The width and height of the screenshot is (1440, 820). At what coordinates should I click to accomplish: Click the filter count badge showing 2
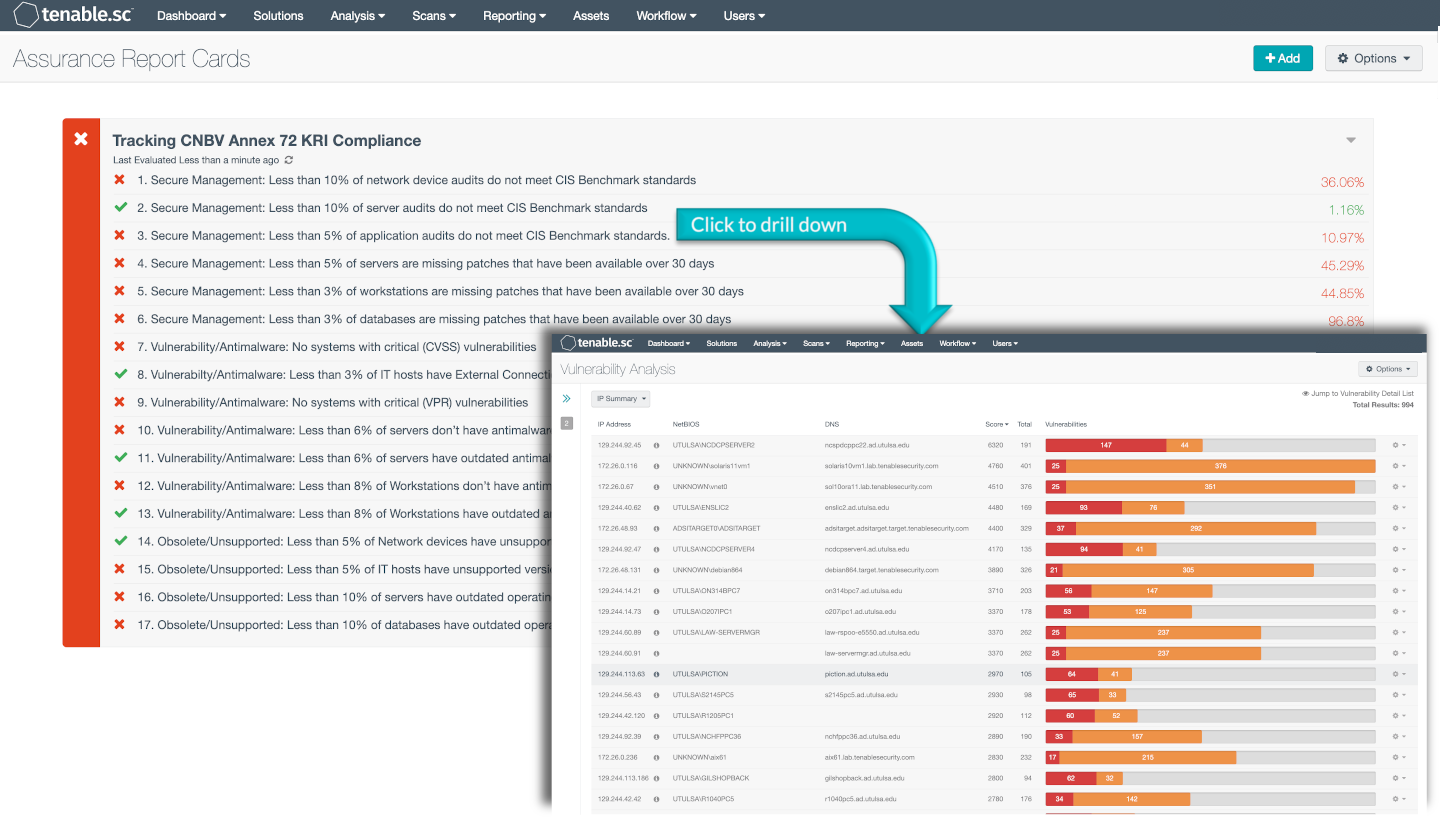pyautogui.click(x=567, y=423)
